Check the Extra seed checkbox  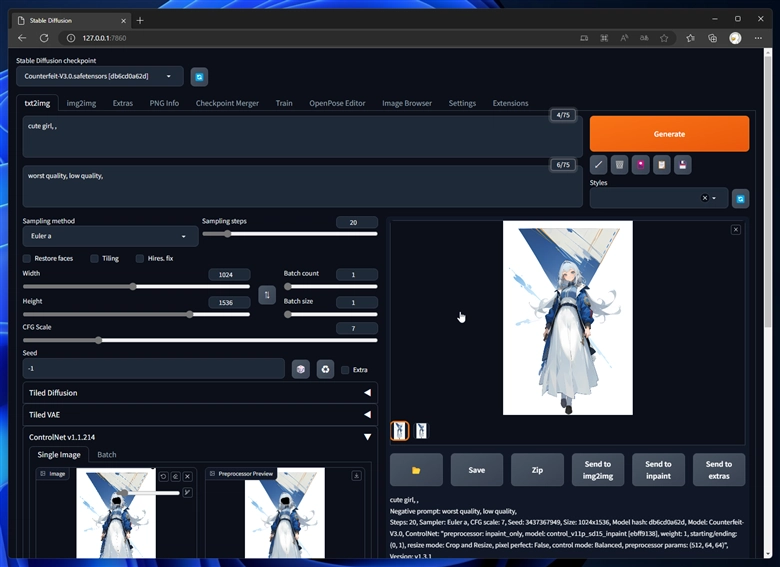click(345, 370)
